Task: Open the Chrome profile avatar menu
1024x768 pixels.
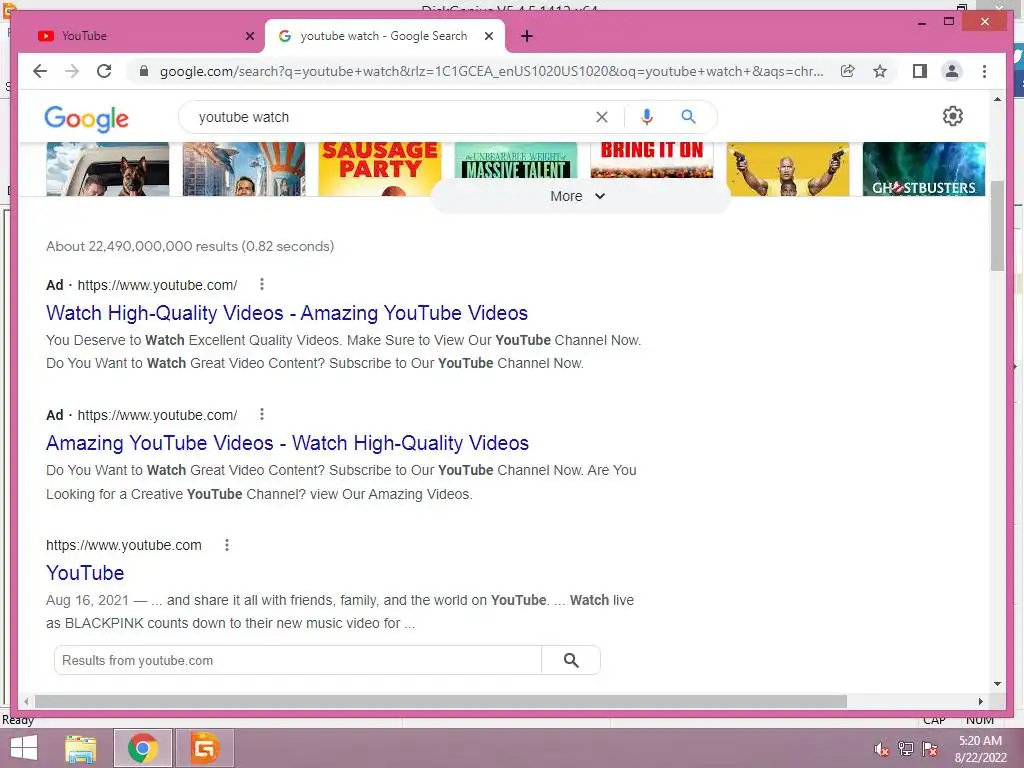Action: [952, 71]
